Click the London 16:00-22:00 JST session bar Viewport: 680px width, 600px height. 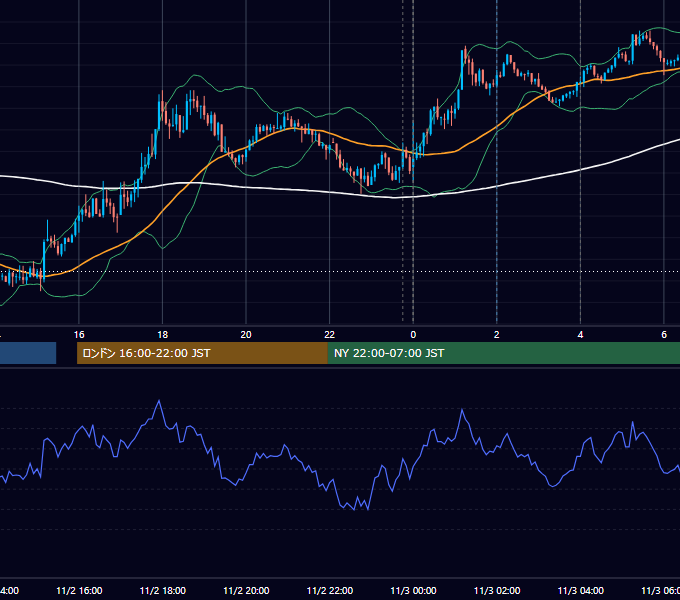click(202, 353)
